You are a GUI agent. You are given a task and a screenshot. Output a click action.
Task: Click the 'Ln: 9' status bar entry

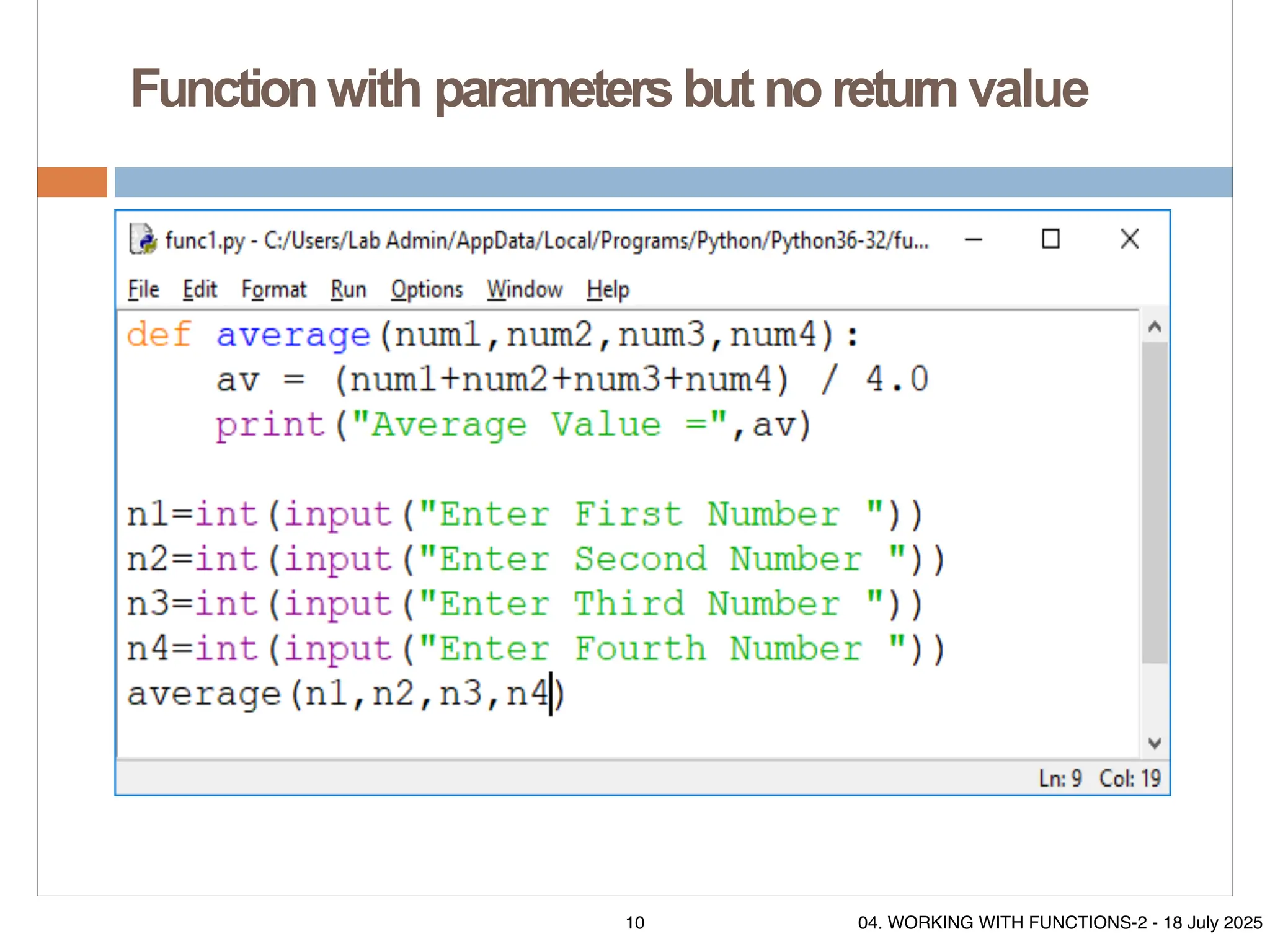coord(1060,778)
